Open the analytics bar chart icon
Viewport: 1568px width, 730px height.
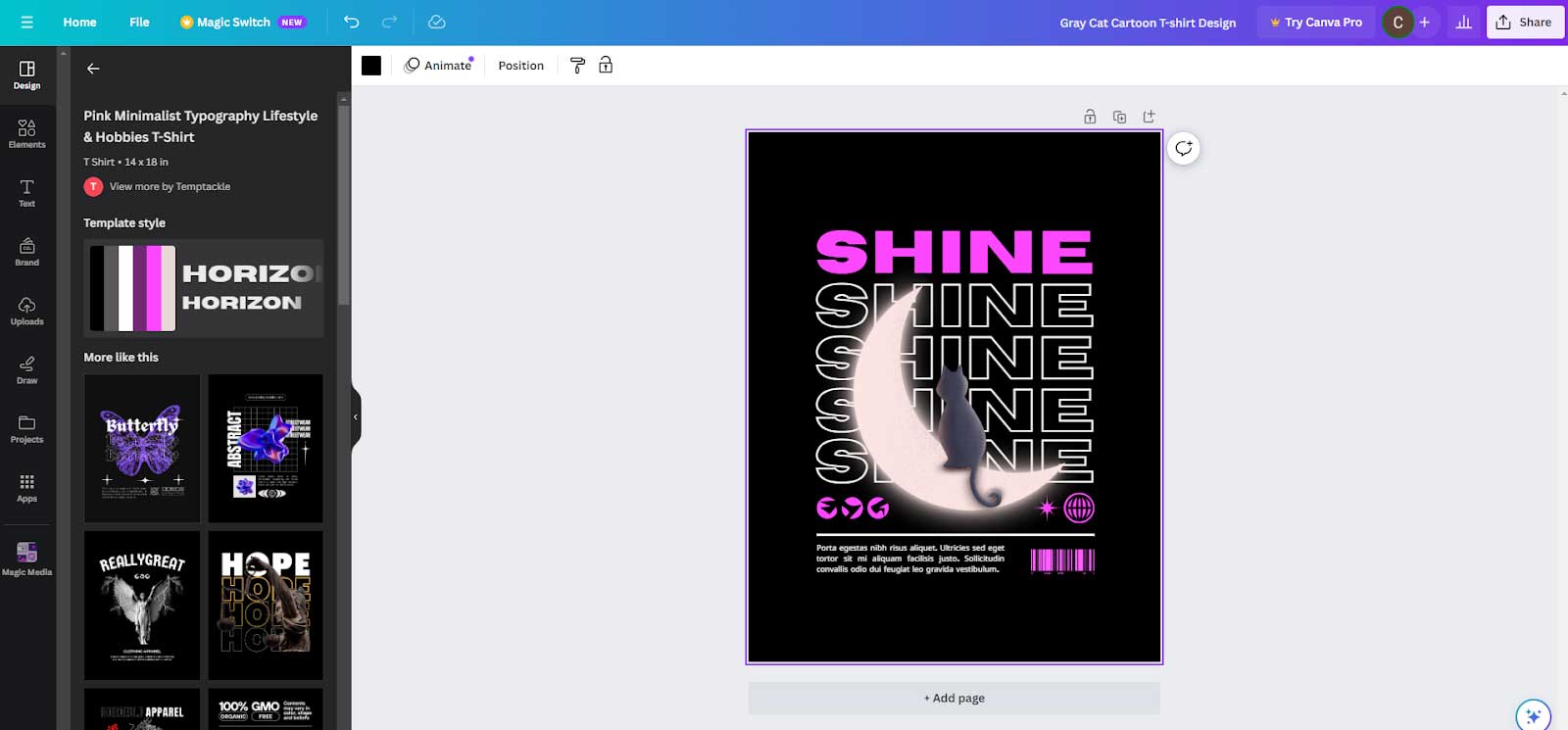coord(1463,22)
